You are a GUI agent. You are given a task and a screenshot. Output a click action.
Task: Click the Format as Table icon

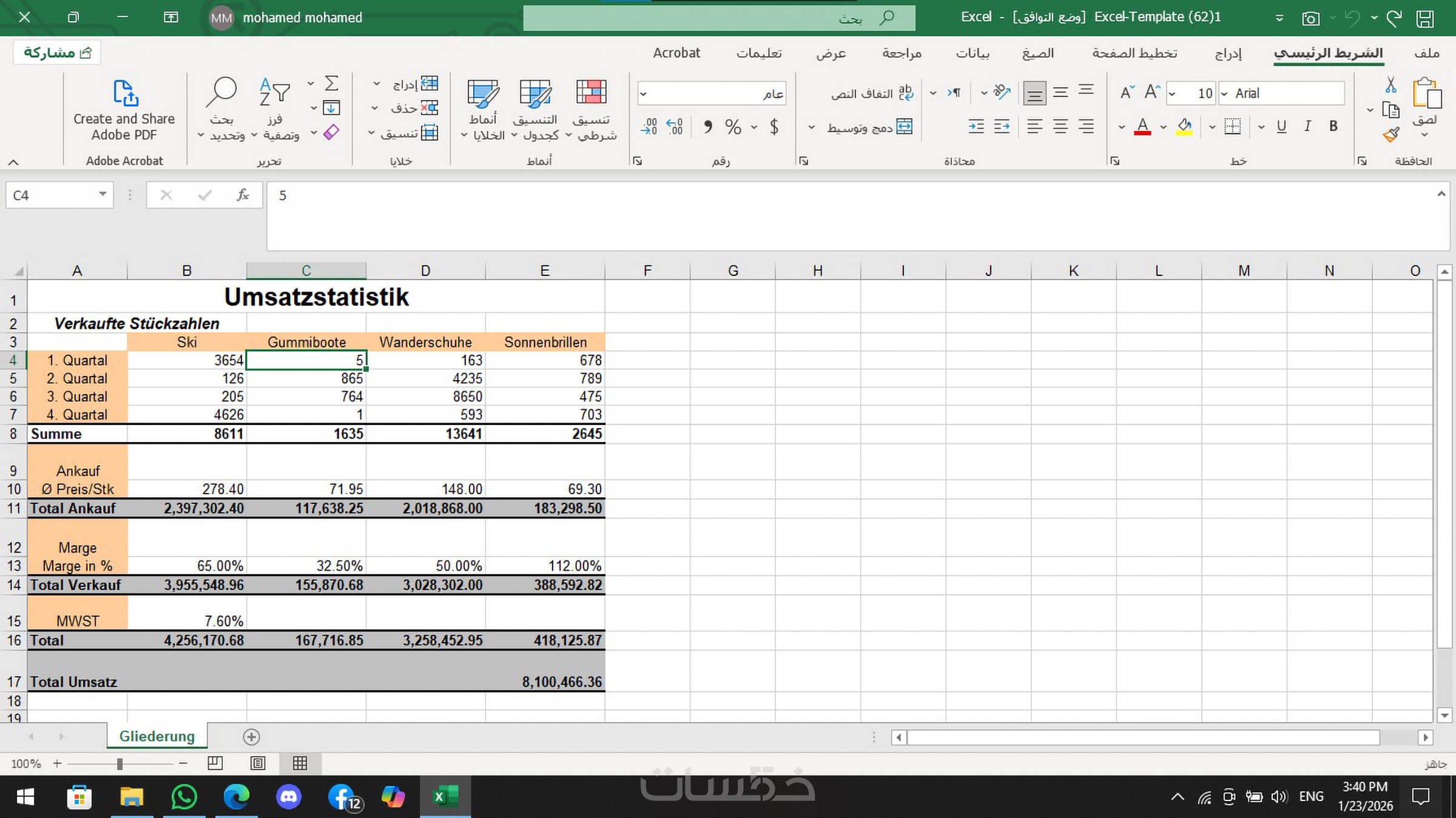[x=535, y=93]
